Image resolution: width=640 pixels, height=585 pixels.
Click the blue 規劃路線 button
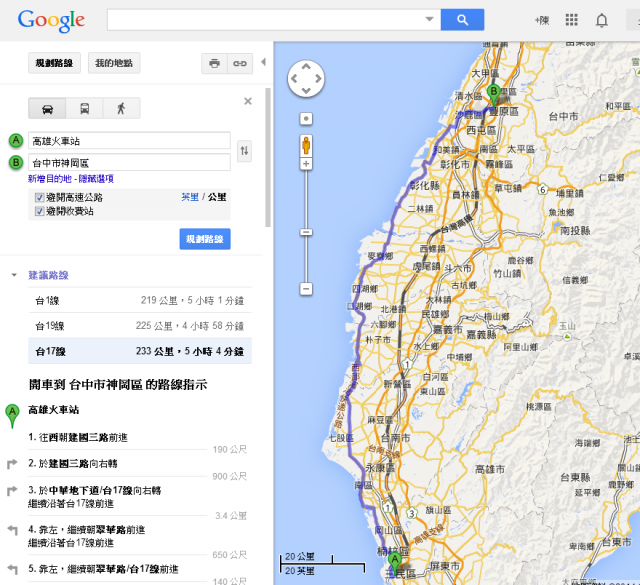click(x=205, y=239)
